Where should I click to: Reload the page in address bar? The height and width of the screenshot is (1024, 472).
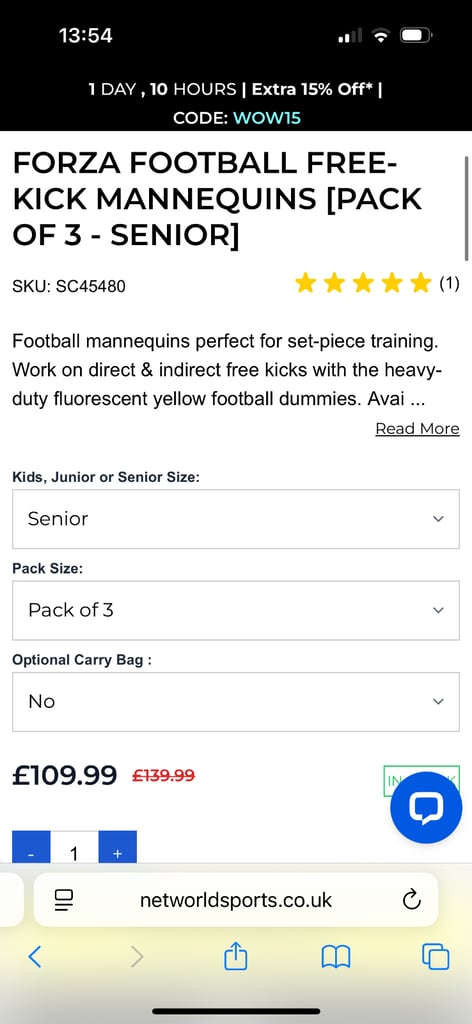coord(411,901)
